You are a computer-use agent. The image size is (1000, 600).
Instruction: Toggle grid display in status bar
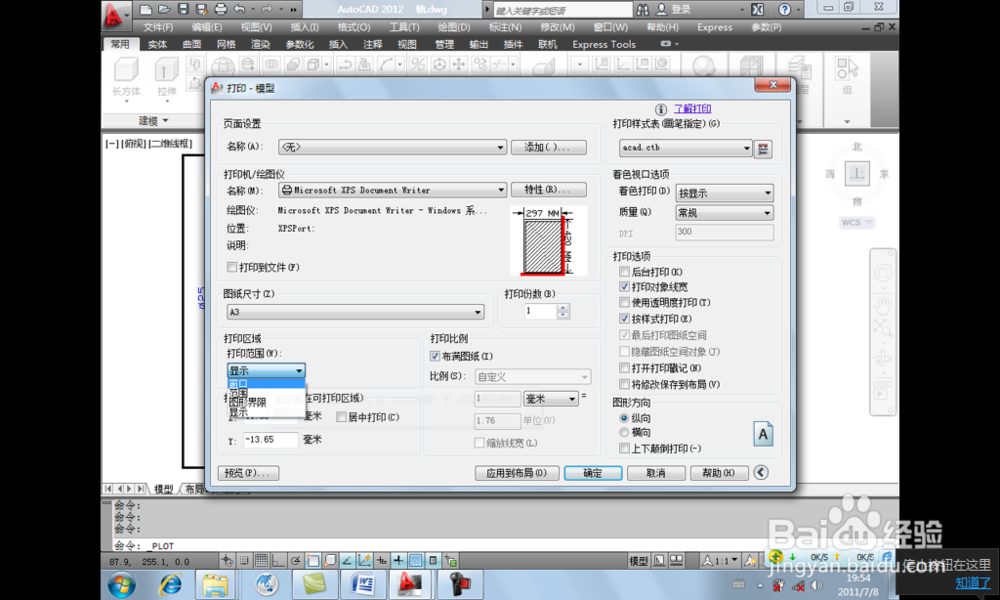tap(261, 560)
